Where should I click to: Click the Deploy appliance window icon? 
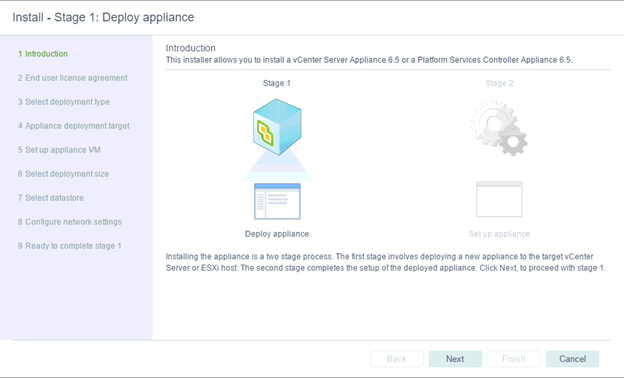pyautogui.click(x=277, y=201)
